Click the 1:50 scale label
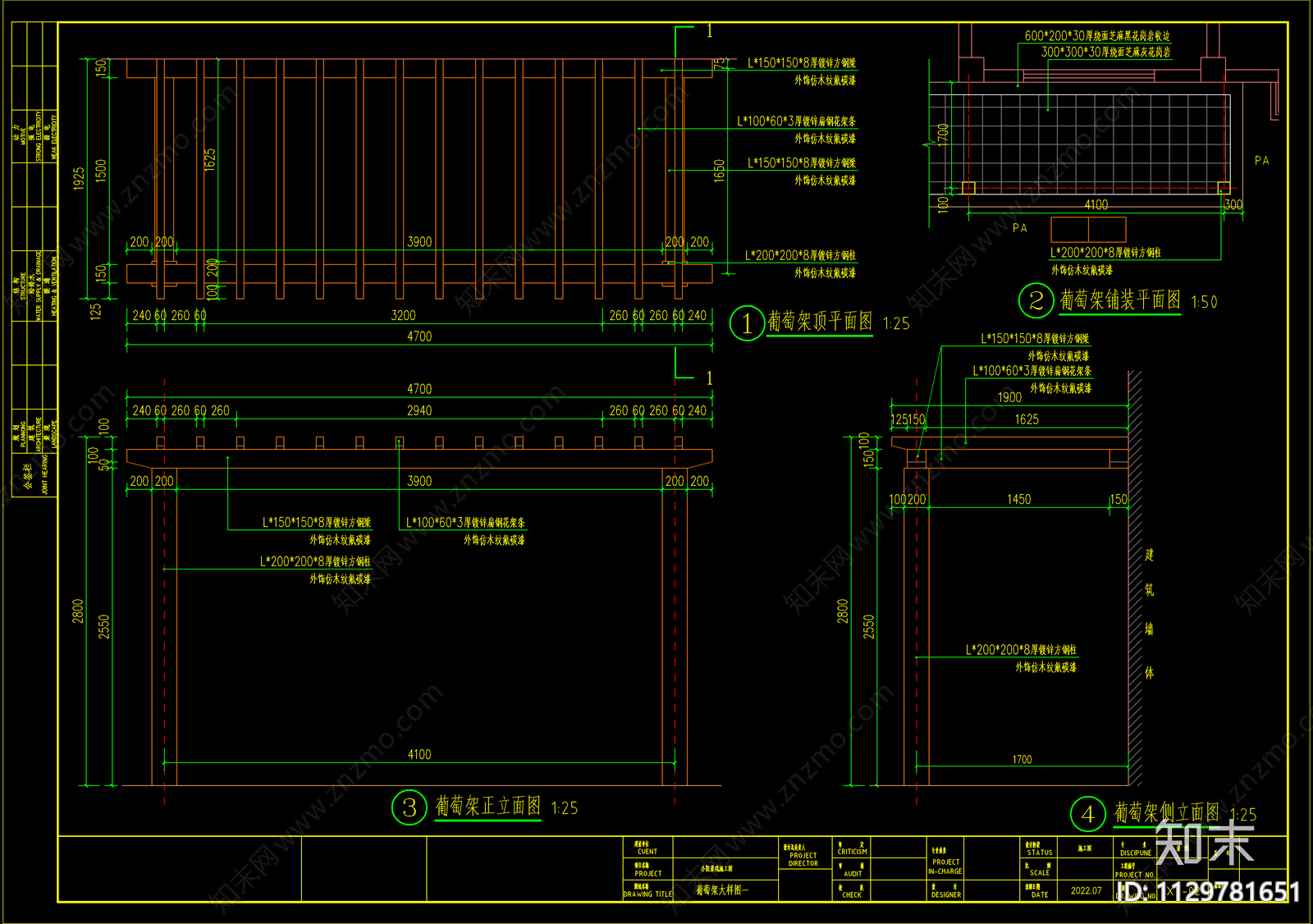Screen dimensions: 1313x924 (1204, 303)
